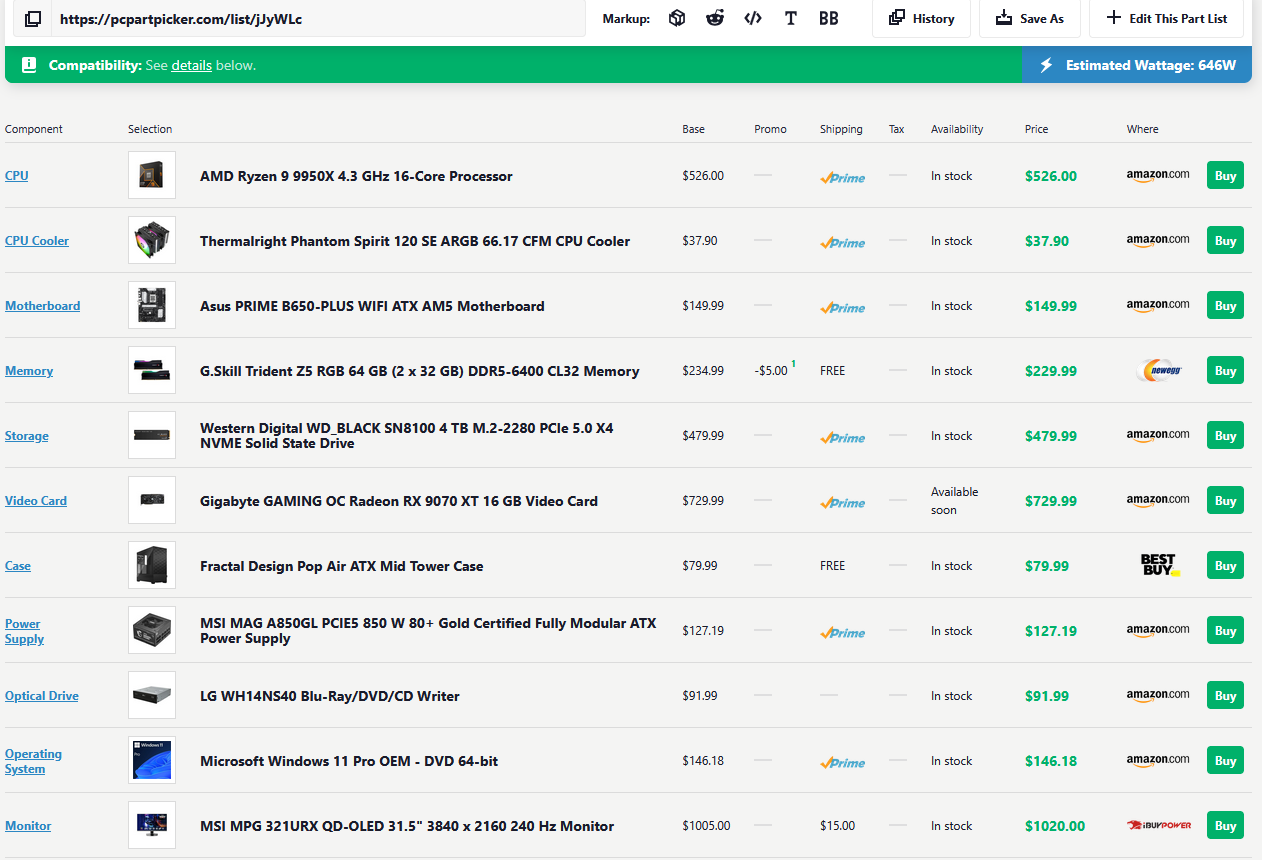Viewport: 1262px width, 860px height.
Task: Click the MSI MAG A850GL power supply thumbnail
Action: [152, 630]
